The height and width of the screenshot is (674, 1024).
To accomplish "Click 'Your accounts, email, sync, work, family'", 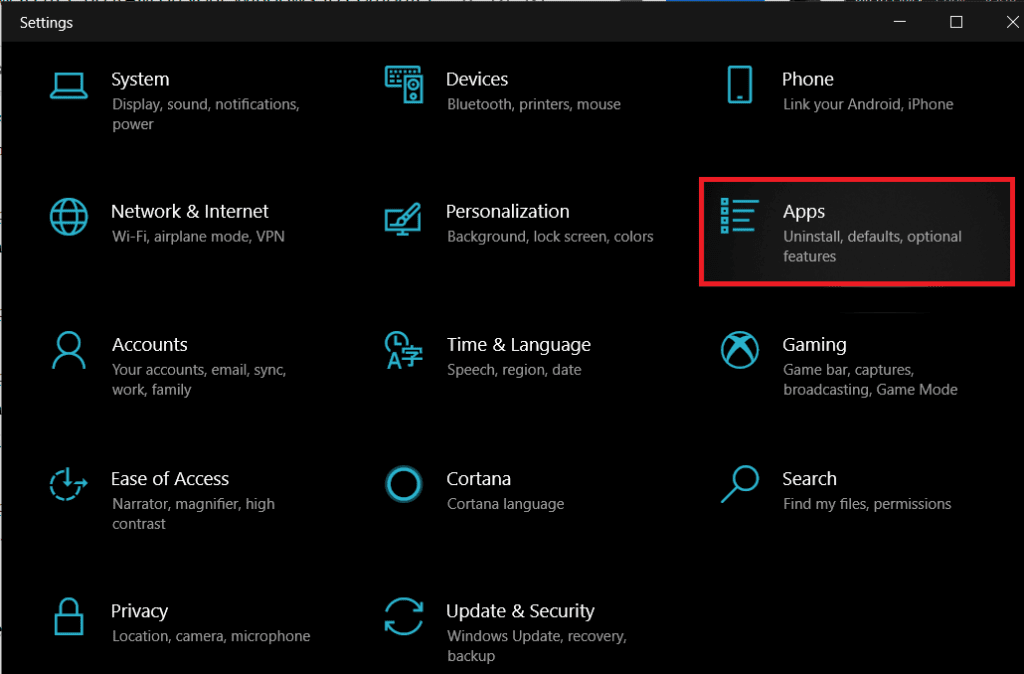I will click(199, 379).
